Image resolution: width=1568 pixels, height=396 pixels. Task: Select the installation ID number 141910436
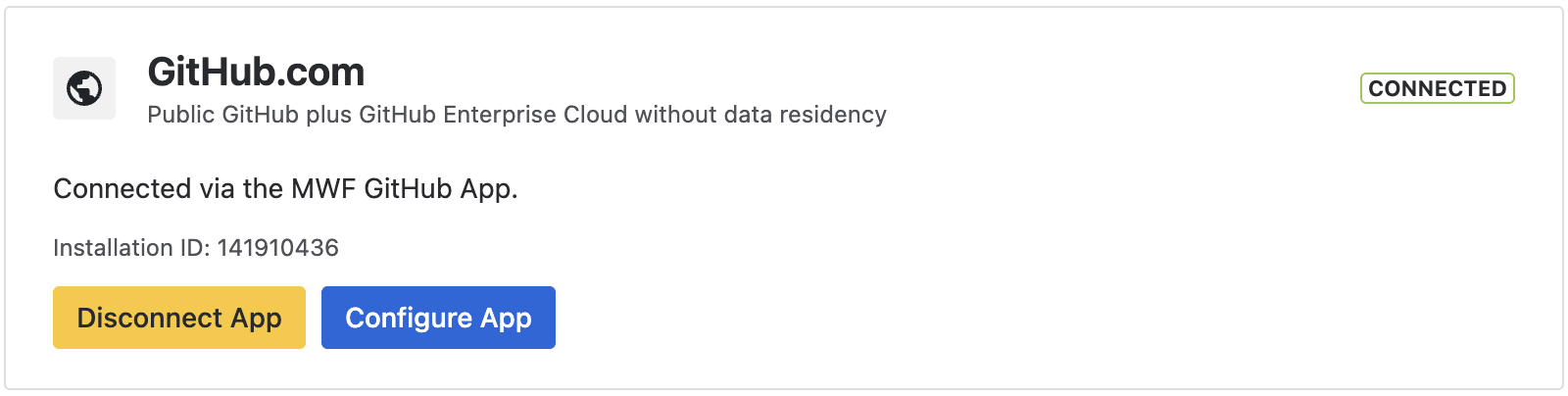[x=278, y=248]
